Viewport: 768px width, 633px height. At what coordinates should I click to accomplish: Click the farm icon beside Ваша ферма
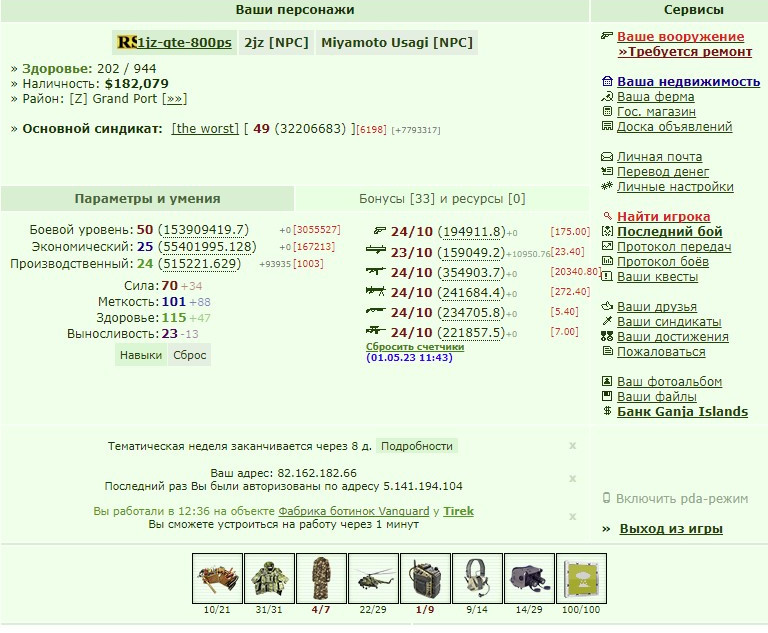click(x=607, y=96)
